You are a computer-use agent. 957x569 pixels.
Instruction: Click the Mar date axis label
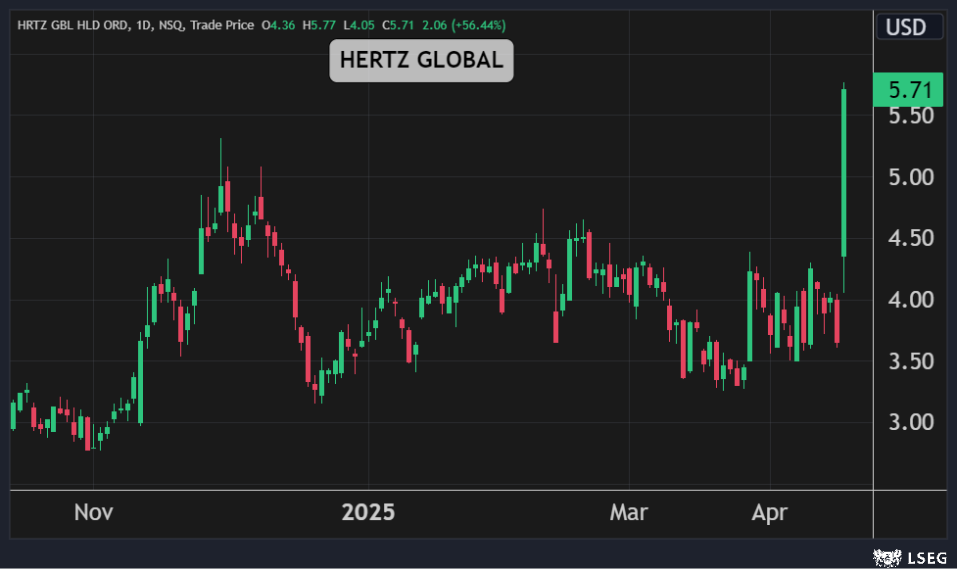click(629, 512)
